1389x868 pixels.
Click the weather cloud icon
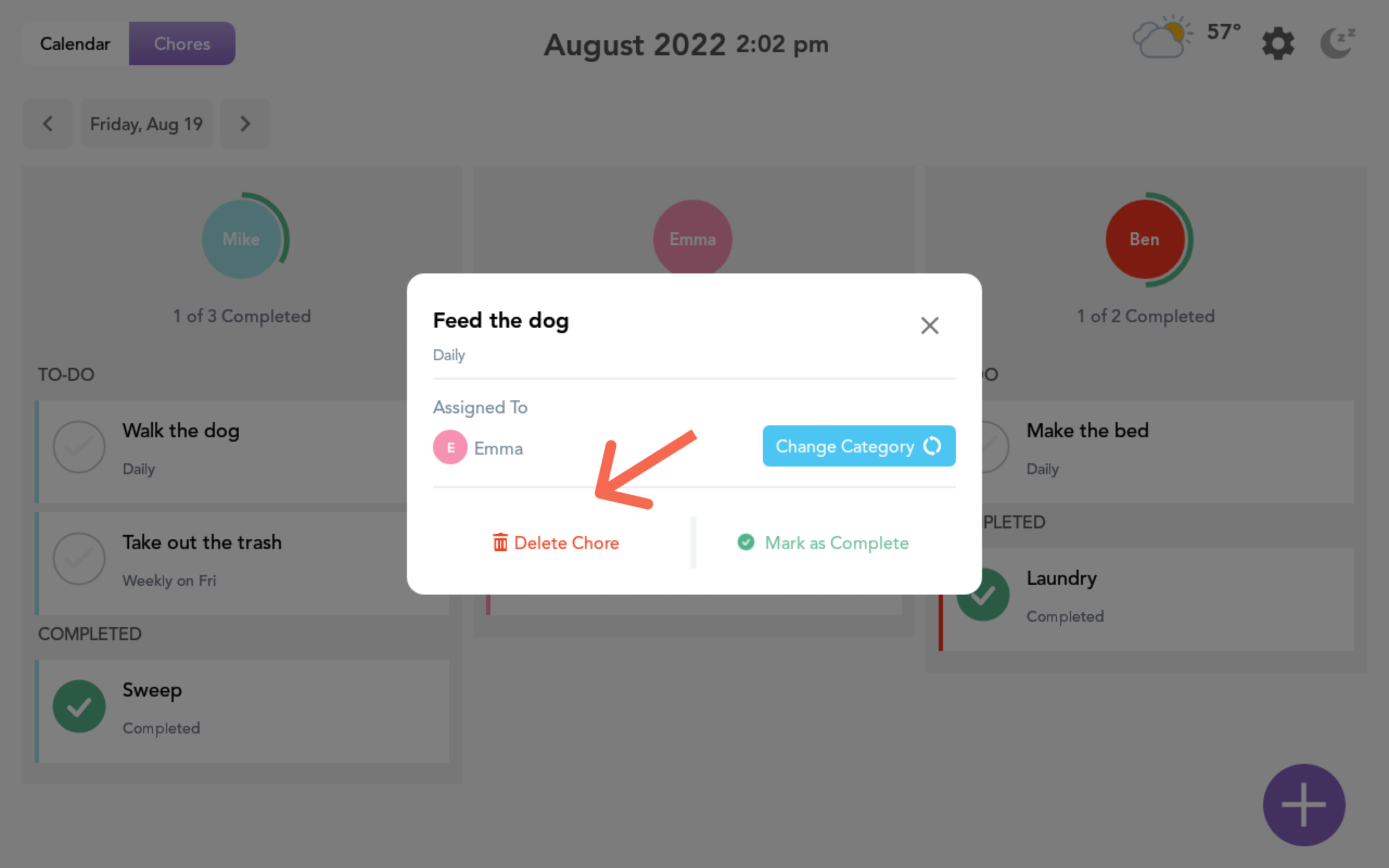(1161, 38)
